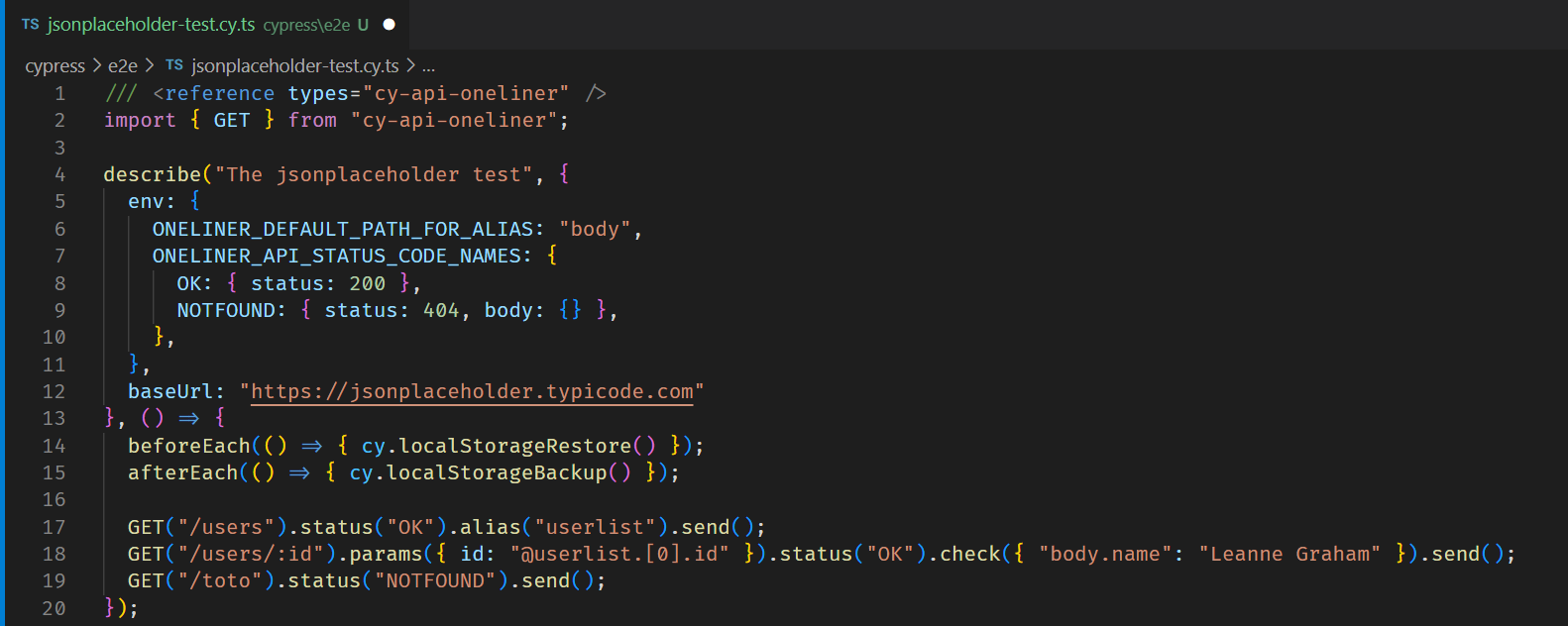Image resolution: width=1568 pixels, height=626 pixels.
Task: Click the unsaved dot on the editor tab
Action: [390, 25]
